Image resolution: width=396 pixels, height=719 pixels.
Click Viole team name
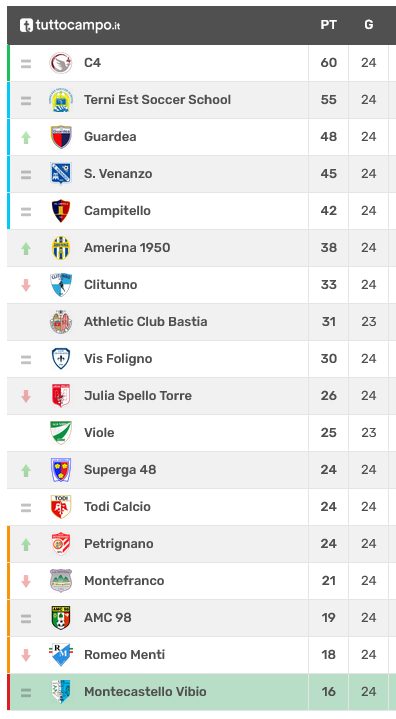[x=99, y=432]
